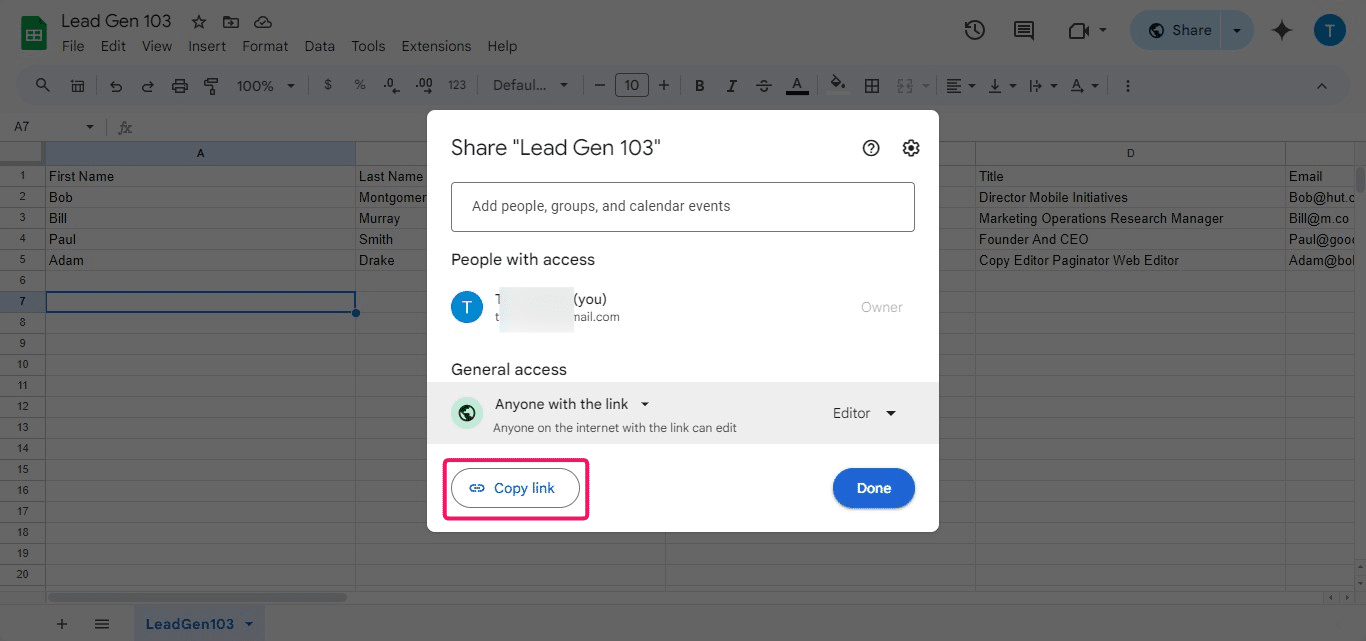The height and width of the screenshot is (641, 1366).
Task: Click the Copy link button
Action: coord(515,488)
